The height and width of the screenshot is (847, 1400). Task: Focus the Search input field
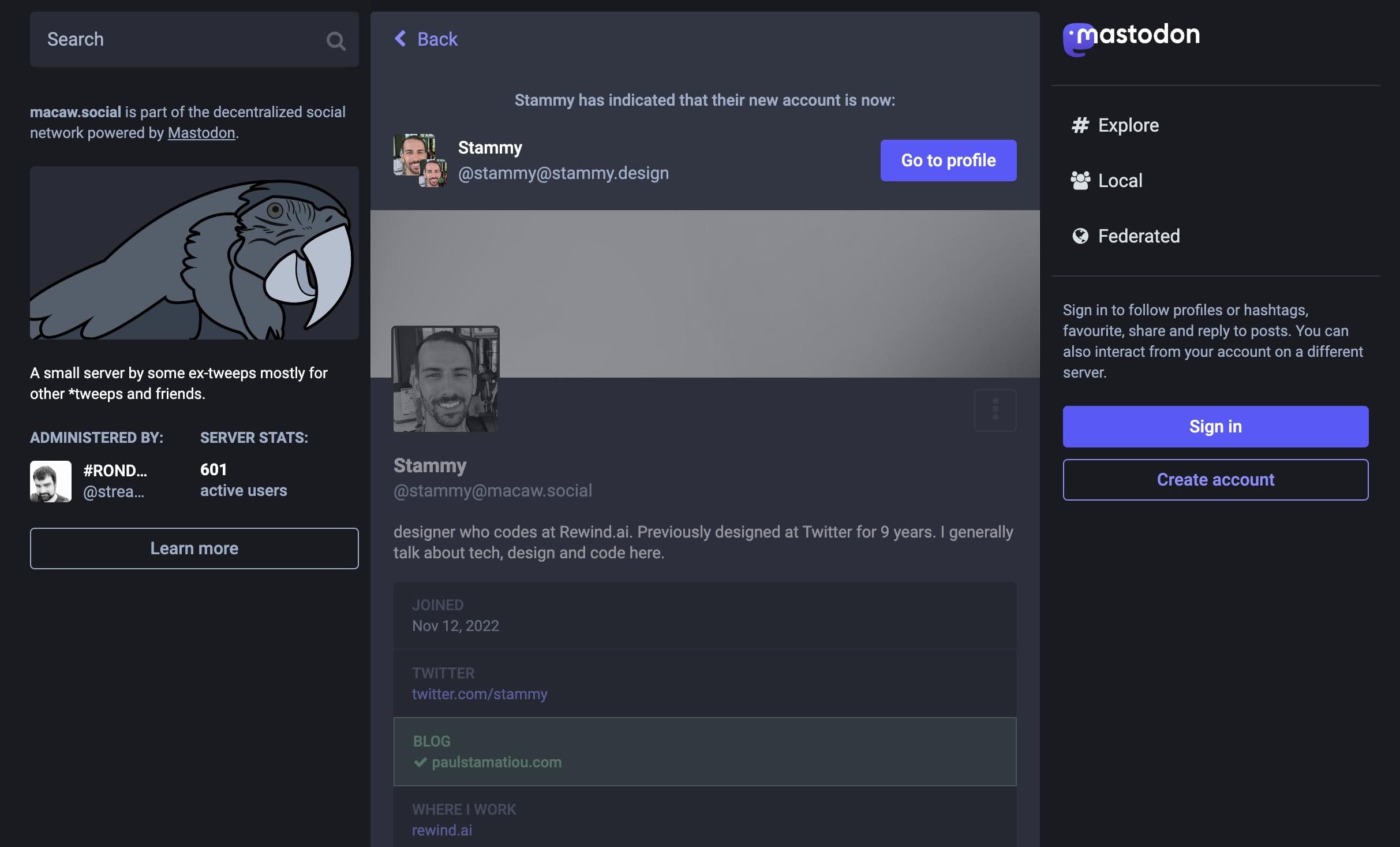coord(194,39)
